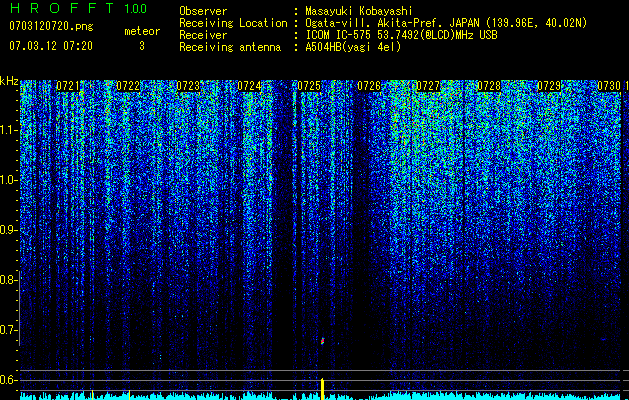Pick the 0726 time marker
The image size is (629, 400).
point(369,86)
